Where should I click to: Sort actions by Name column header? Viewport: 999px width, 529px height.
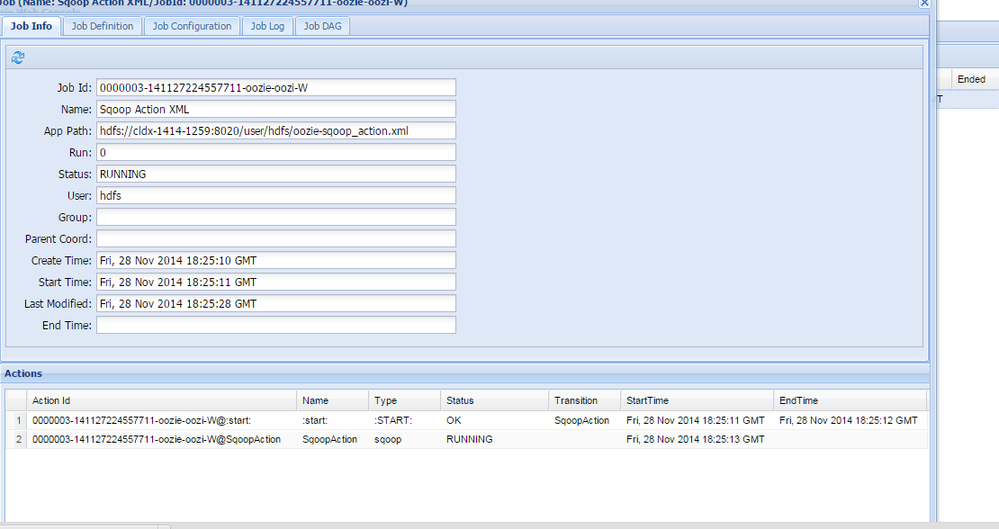[x=333, y=400]
